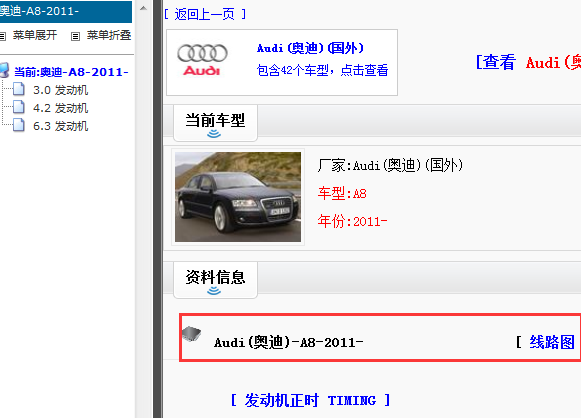Viewport: 581px width, 418px height.
Task: Click the red 年份:2011- text
Action: [352, 221]
